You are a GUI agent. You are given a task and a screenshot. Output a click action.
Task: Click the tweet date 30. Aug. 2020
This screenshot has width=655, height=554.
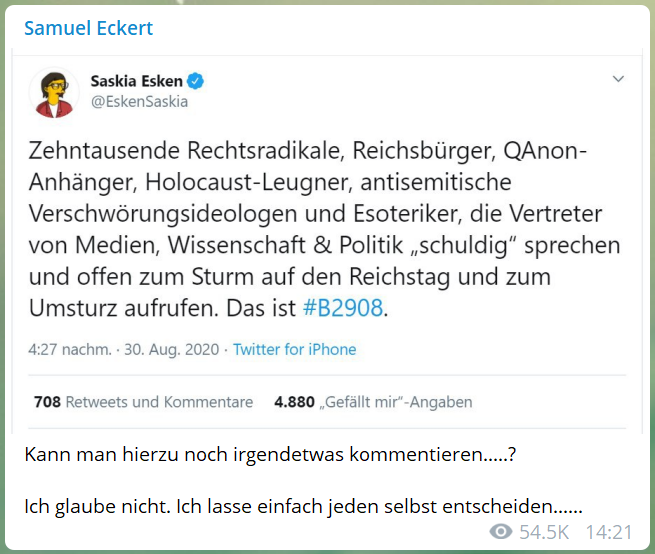click(175, 349)
